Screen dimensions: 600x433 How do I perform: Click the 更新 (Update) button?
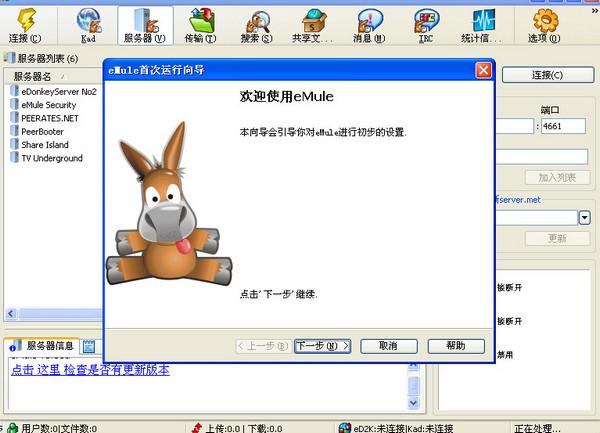(558, 238)
